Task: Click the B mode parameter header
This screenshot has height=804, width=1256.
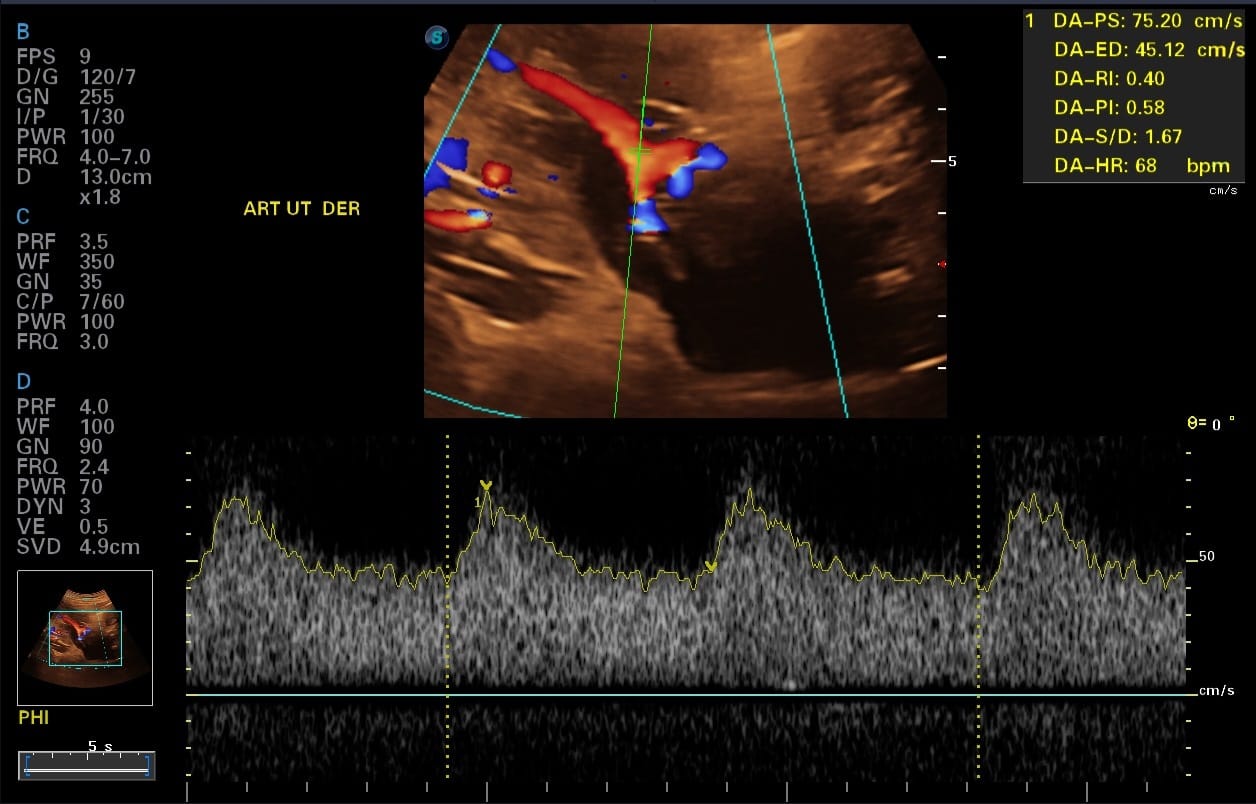Action: 23,33
